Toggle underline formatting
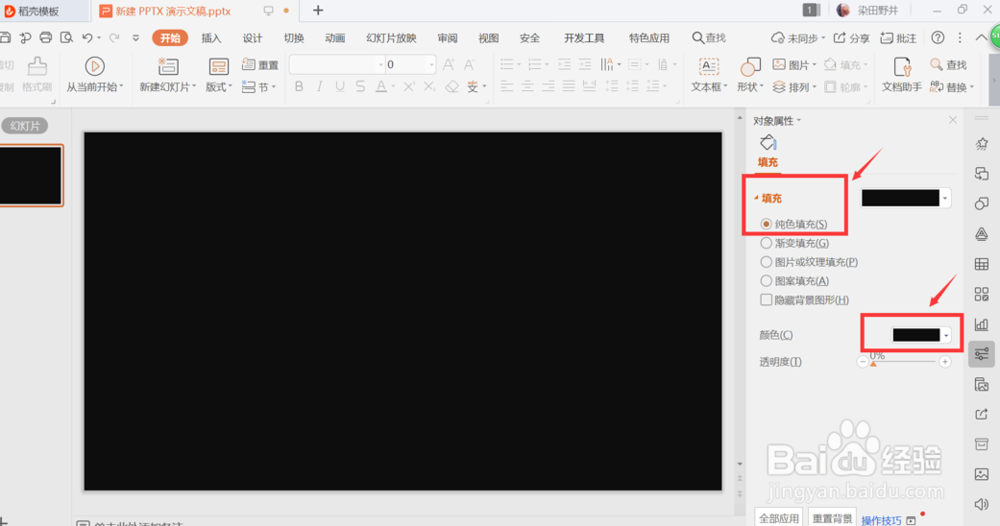The width and height of the screenshot is (1000, 526). pyautogui.click(x=340, y=86)
